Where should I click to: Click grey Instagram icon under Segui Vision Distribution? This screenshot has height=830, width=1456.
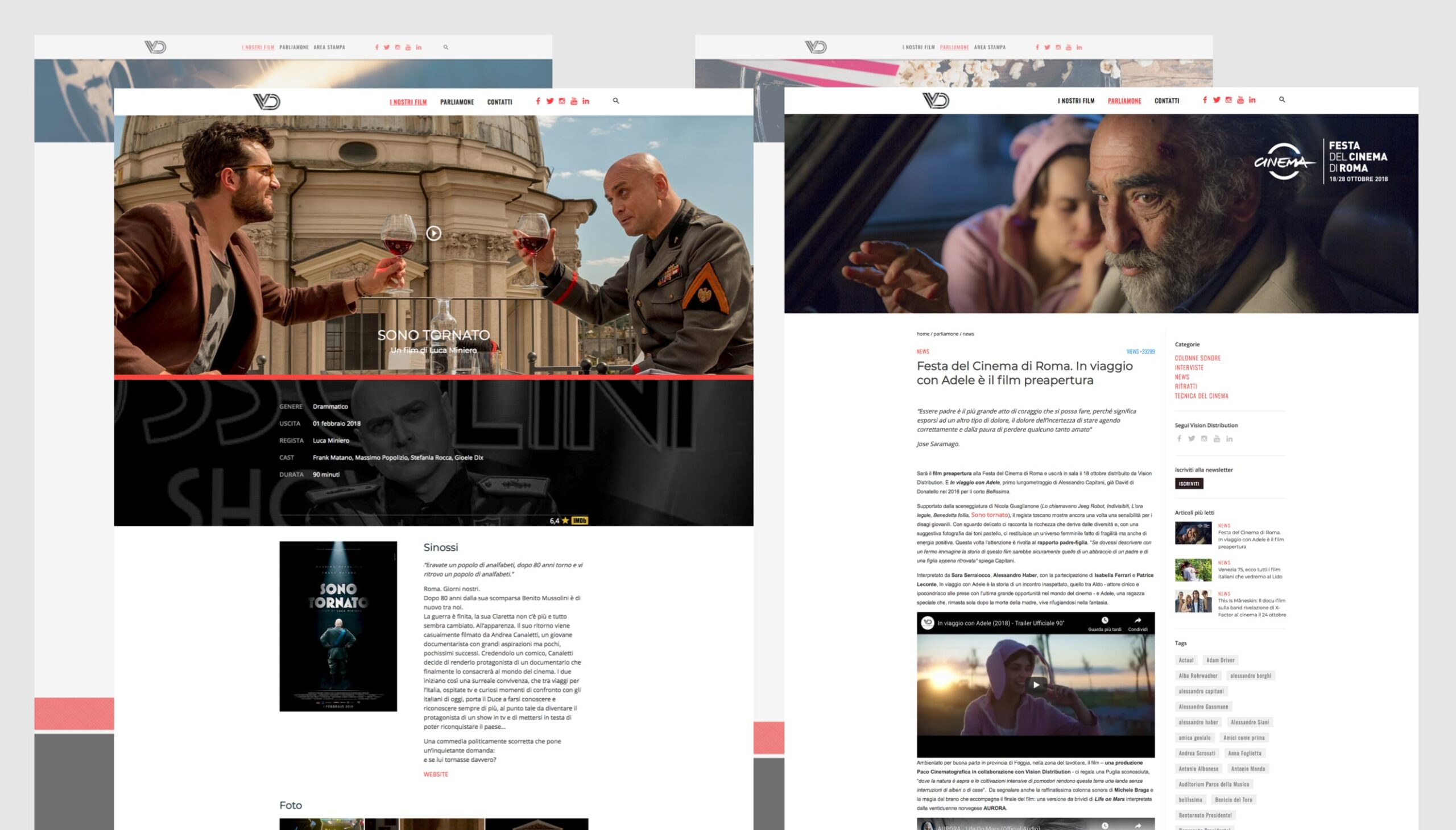click(1204, 438)
